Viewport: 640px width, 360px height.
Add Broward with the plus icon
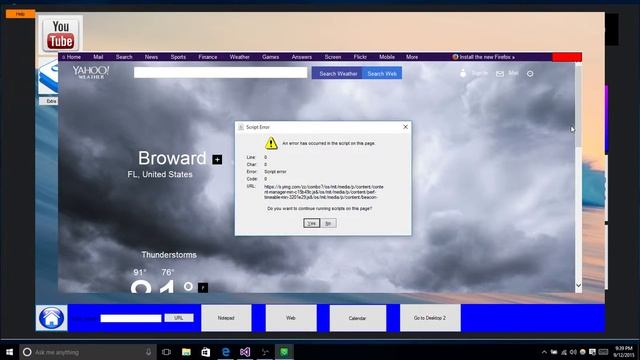pyautogui.click(x=217, y=160)
